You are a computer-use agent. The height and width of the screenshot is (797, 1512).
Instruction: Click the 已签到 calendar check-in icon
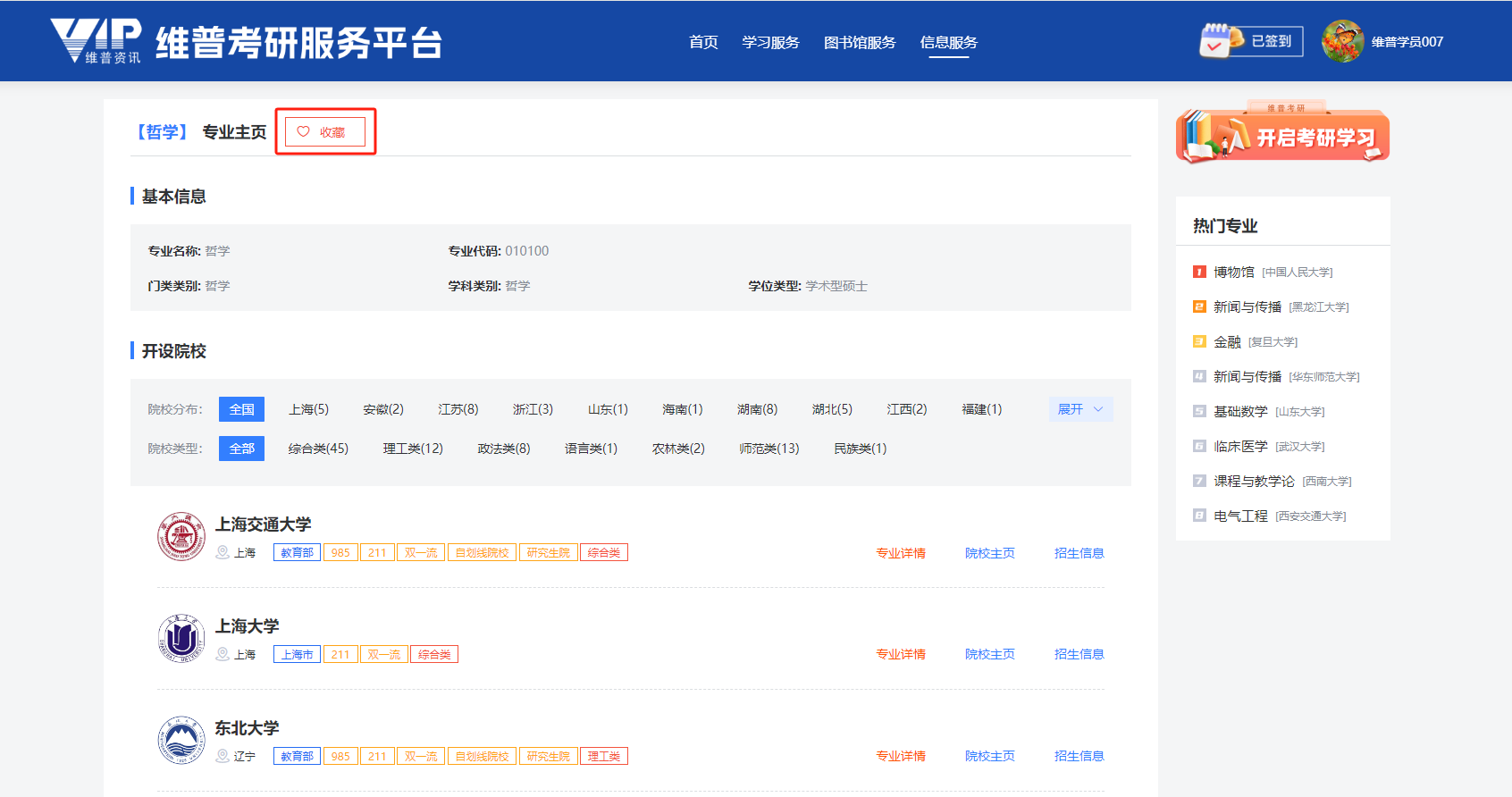1221,41
